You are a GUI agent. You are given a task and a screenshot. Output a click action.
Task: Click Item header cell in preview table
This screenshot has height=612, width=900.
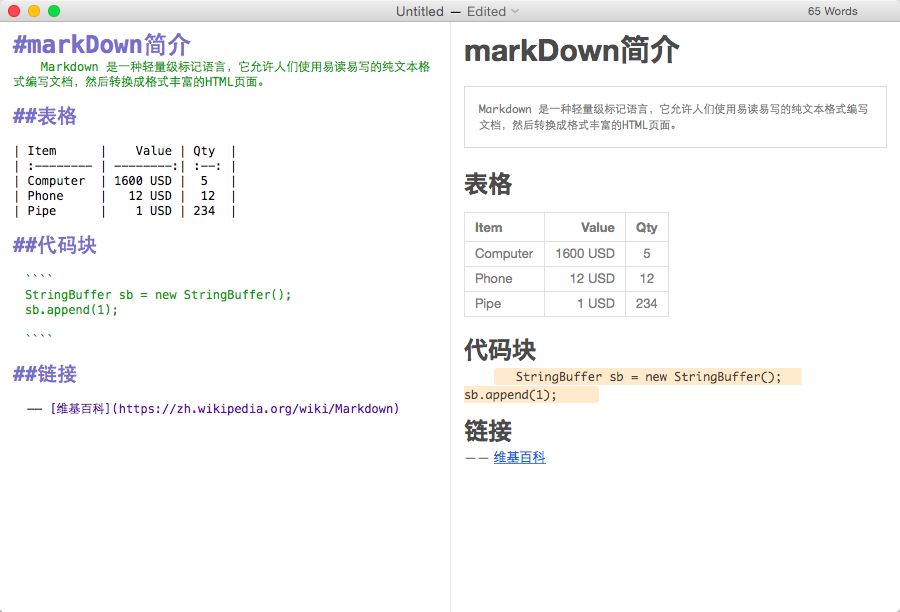[x=505, y=227]
